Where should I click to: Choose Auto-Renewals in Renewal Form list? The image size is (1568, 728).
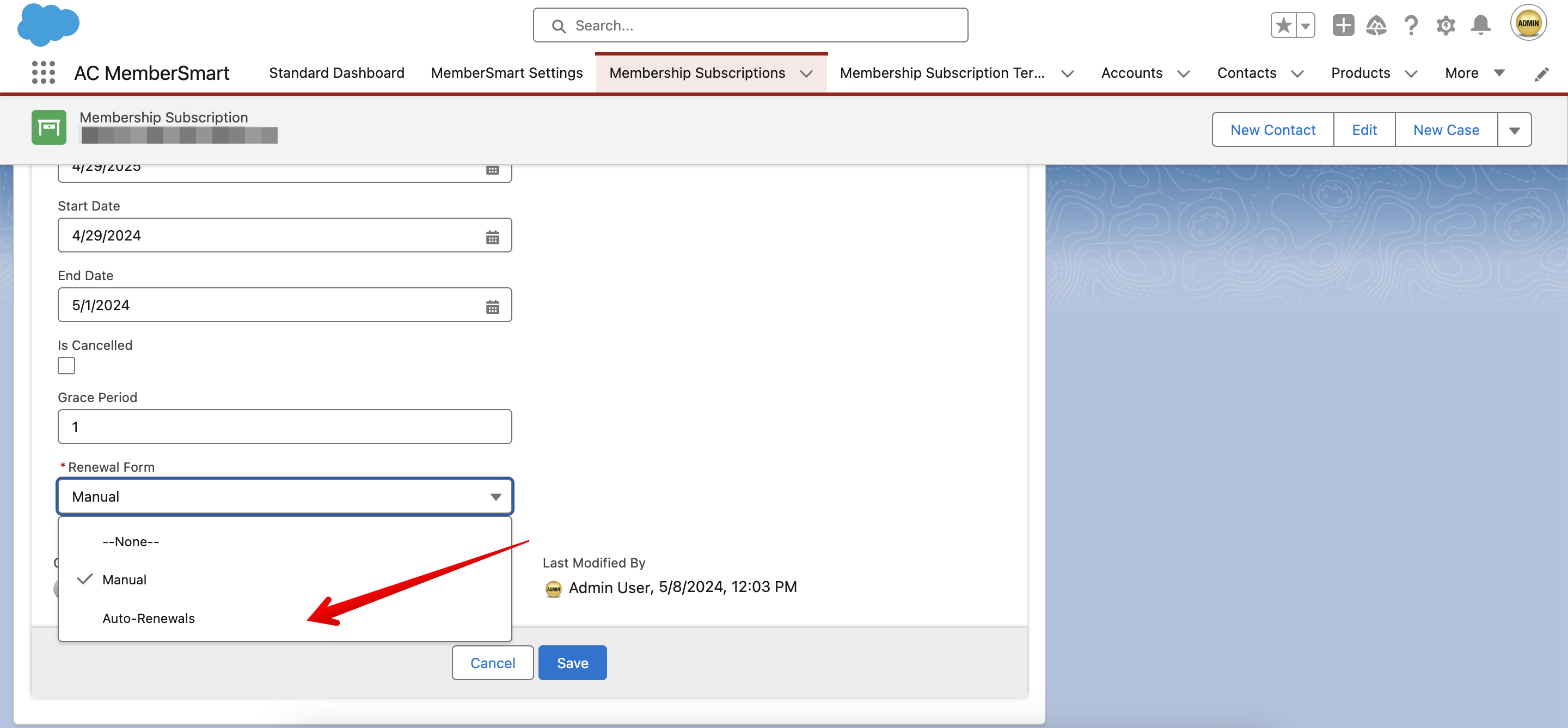click(285, 618)
